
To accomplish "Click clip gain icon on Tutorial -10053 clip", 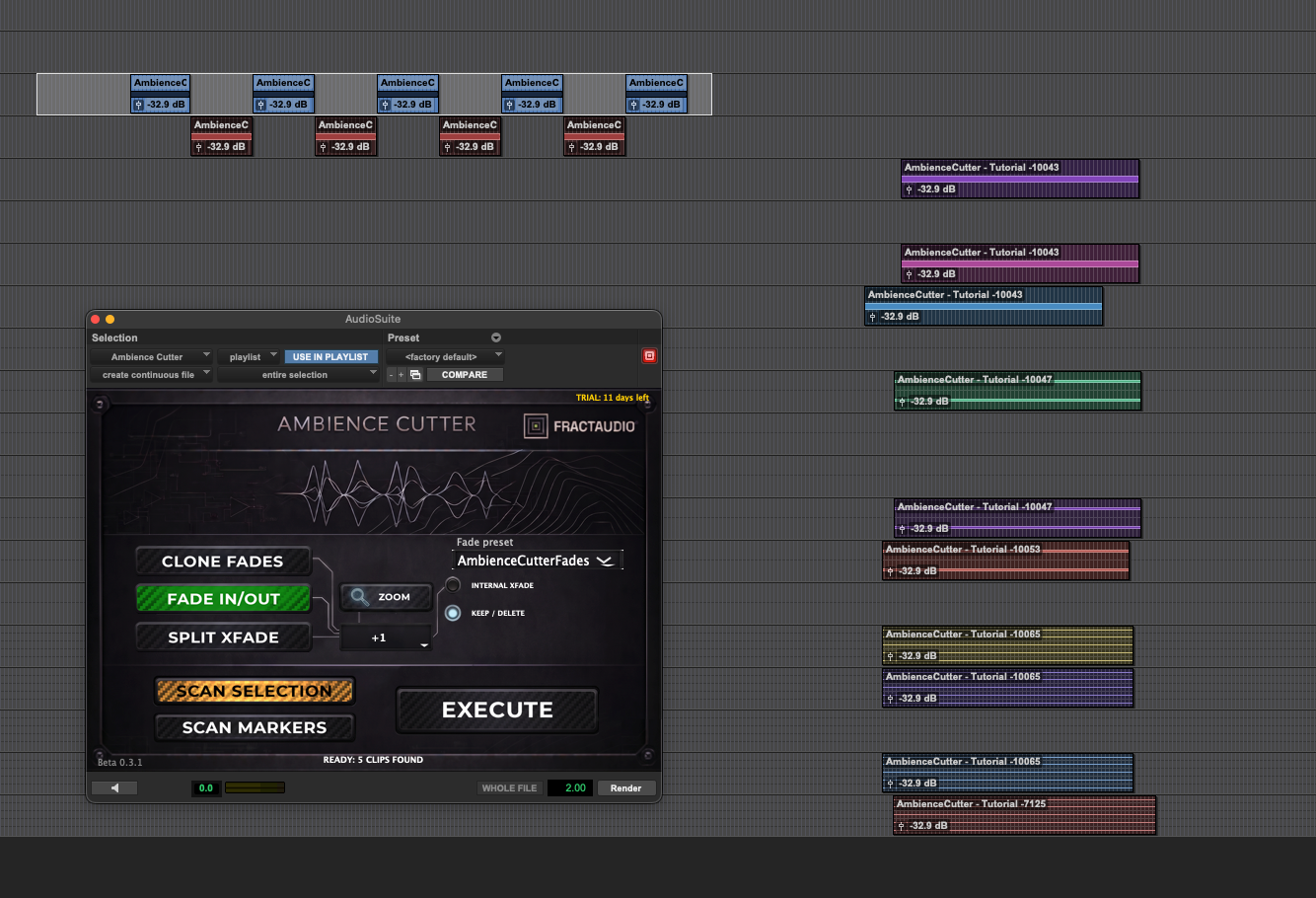I will coord(890,571).
